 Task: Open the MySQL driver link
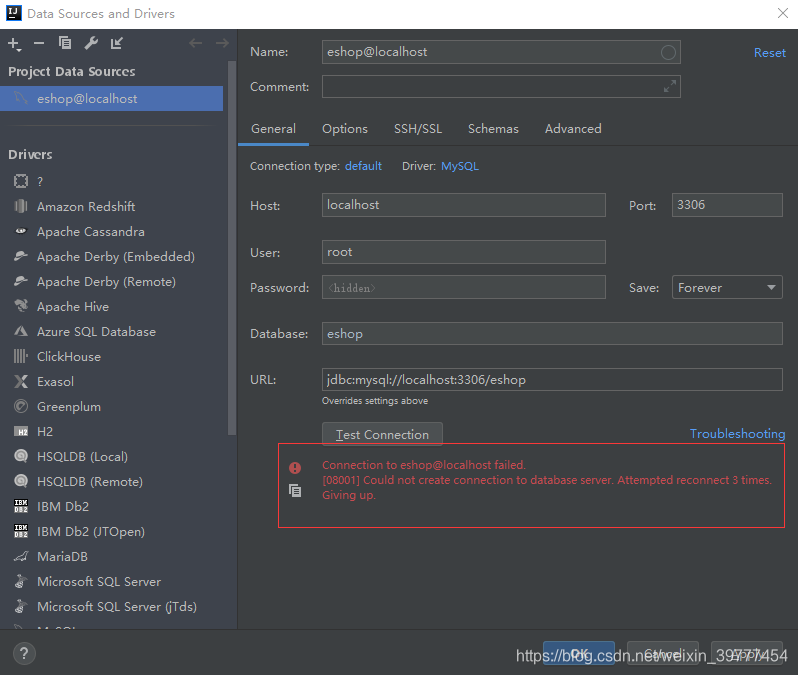460,166
